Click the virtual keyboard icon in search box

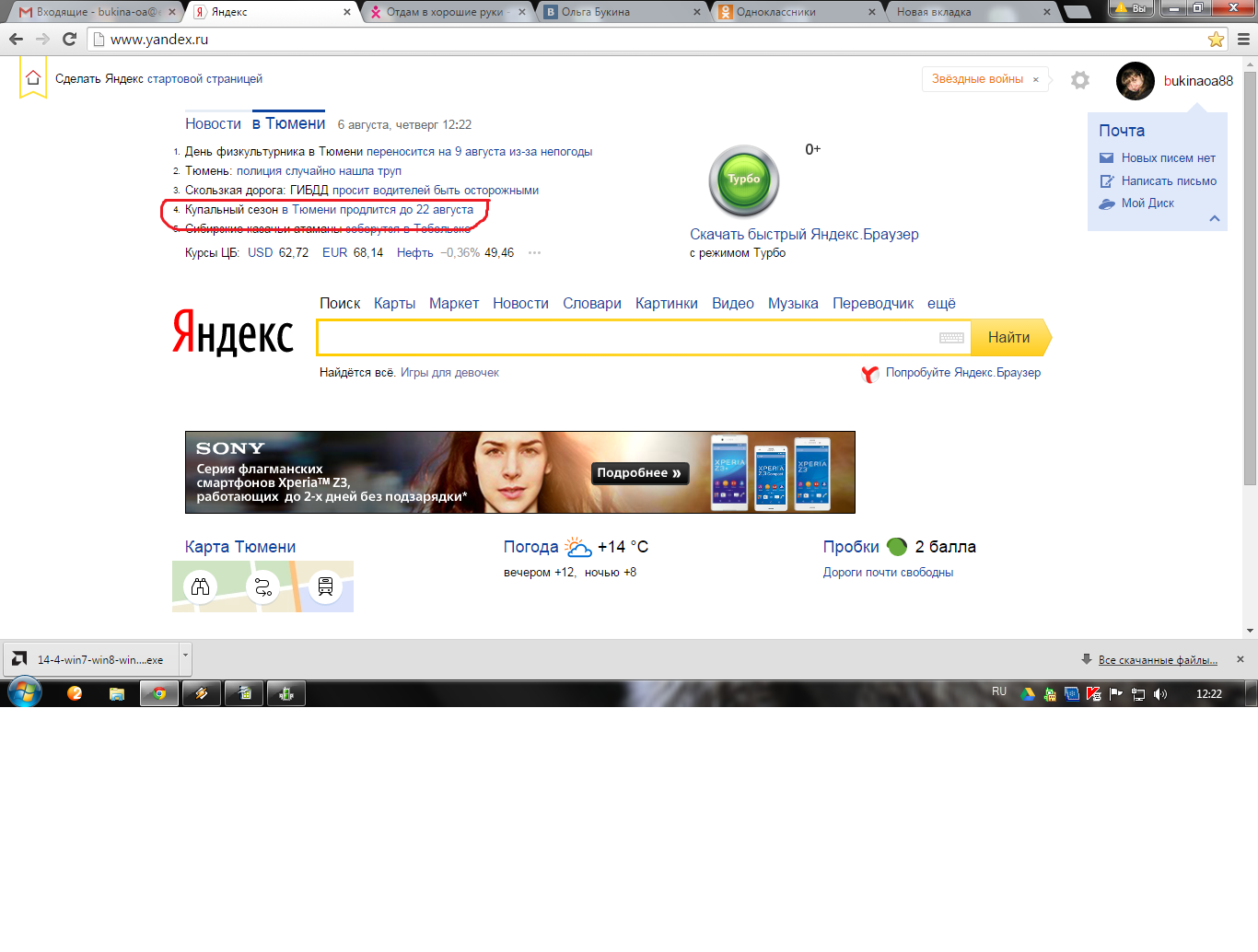pyautogui.click(x=951, y=338)
